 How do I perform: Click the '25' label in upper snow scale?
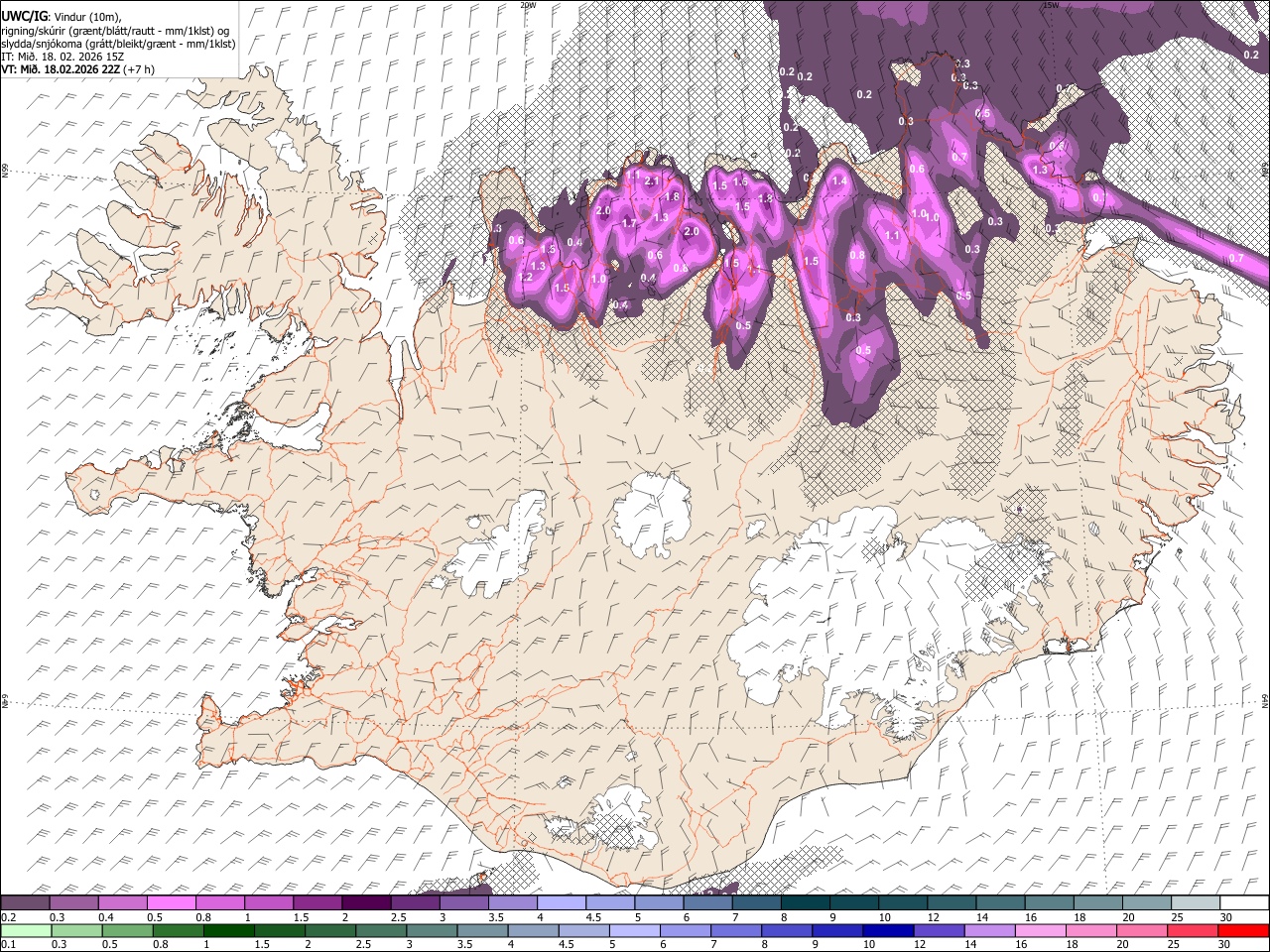tap(1177, 917)
